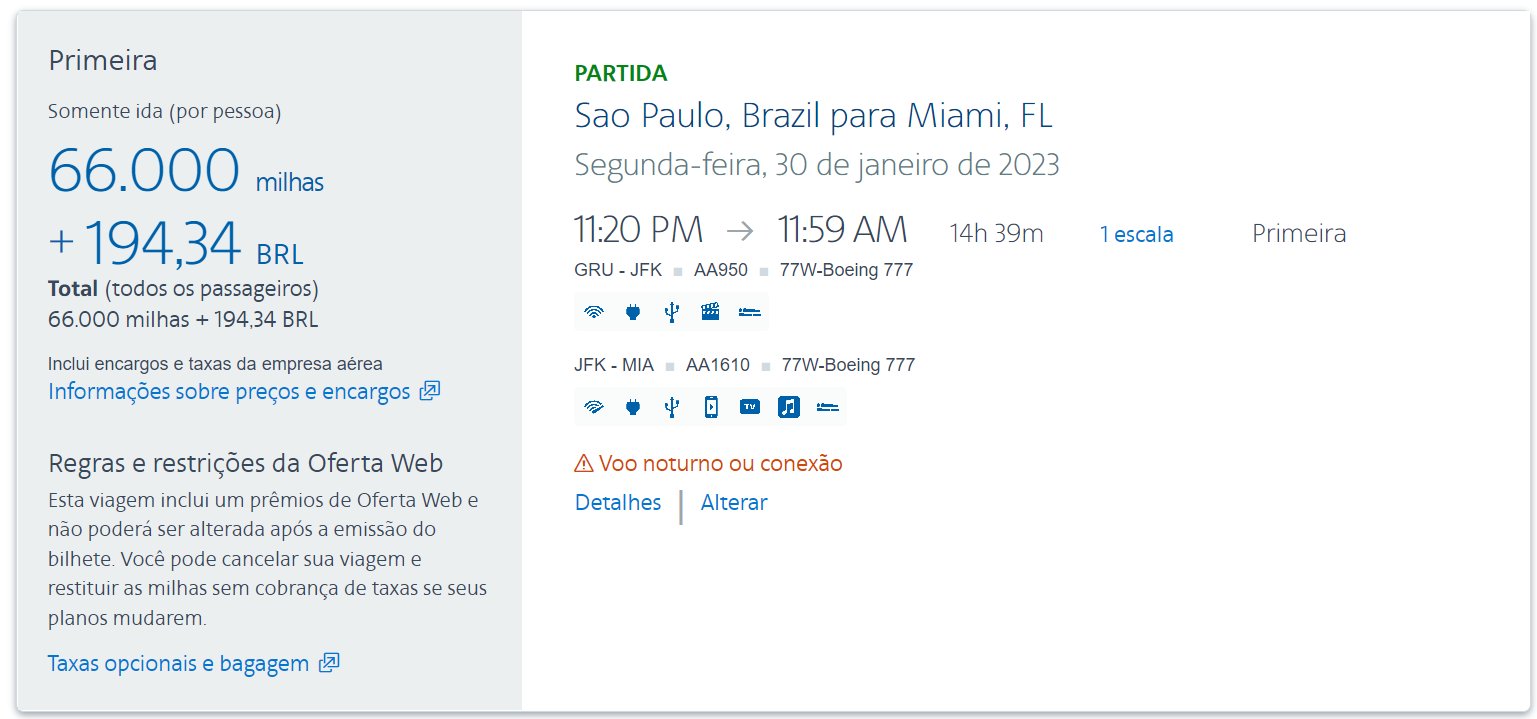Image resolution: width=1537 pixels, height=719 pixels.
Task: Click the personal device entertainment phone icon
Action: (x=710, y=407)
